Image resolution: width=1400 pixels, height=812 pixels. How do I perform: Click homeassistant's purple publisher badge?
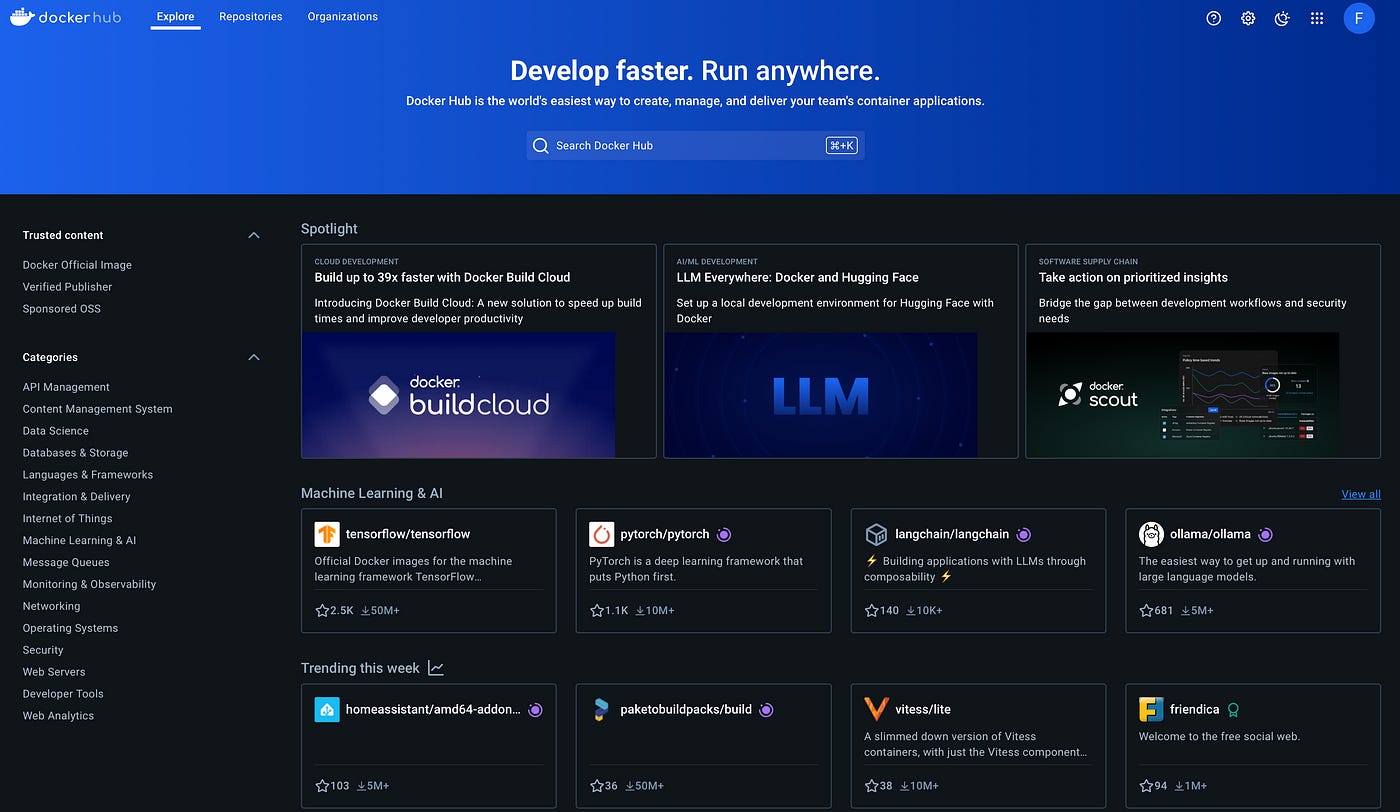[x=535, y=710]
